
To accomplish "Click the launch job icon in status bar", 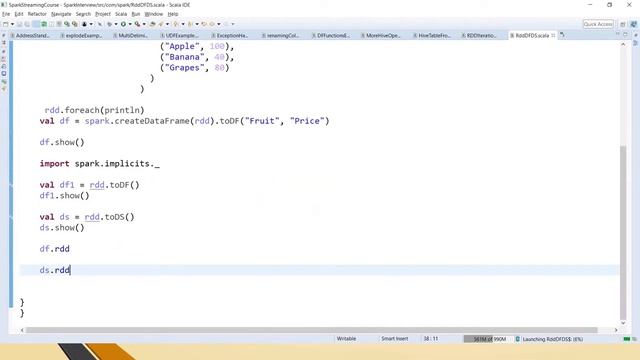I will pyautogui.click(x=518, y=339).
